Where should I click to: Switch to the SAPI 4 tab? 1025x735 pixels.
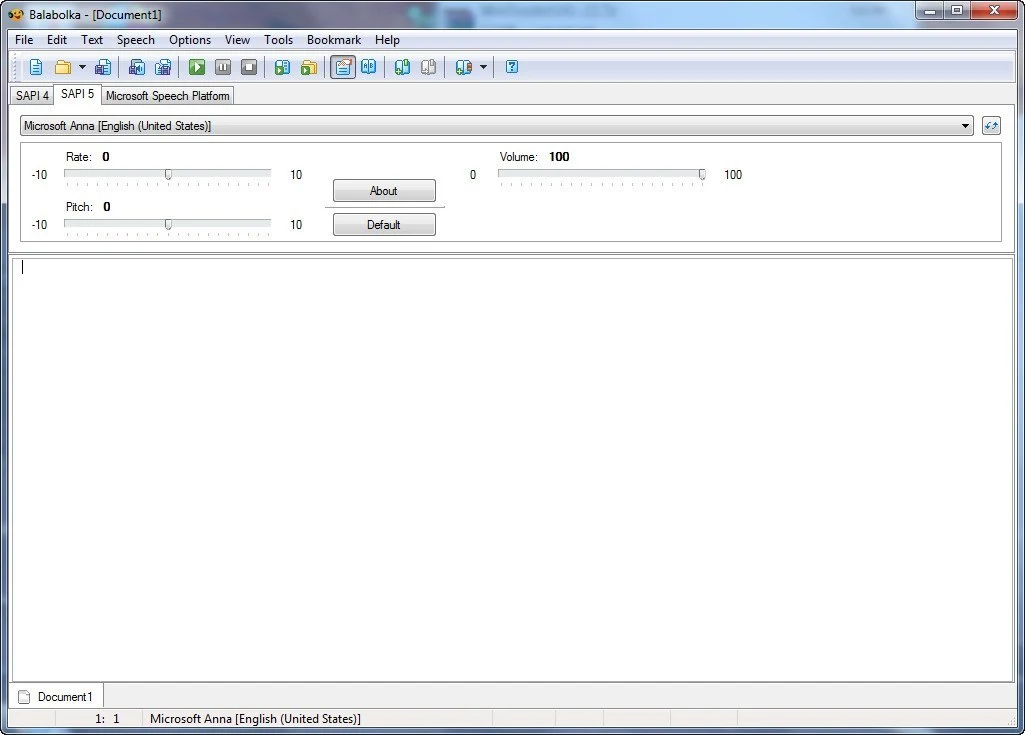[x=32, y=95]
